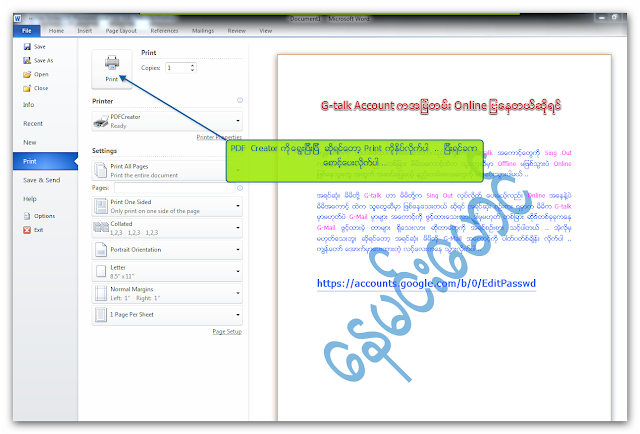
Task: Open the References tab
Action: tap(164, 31)
